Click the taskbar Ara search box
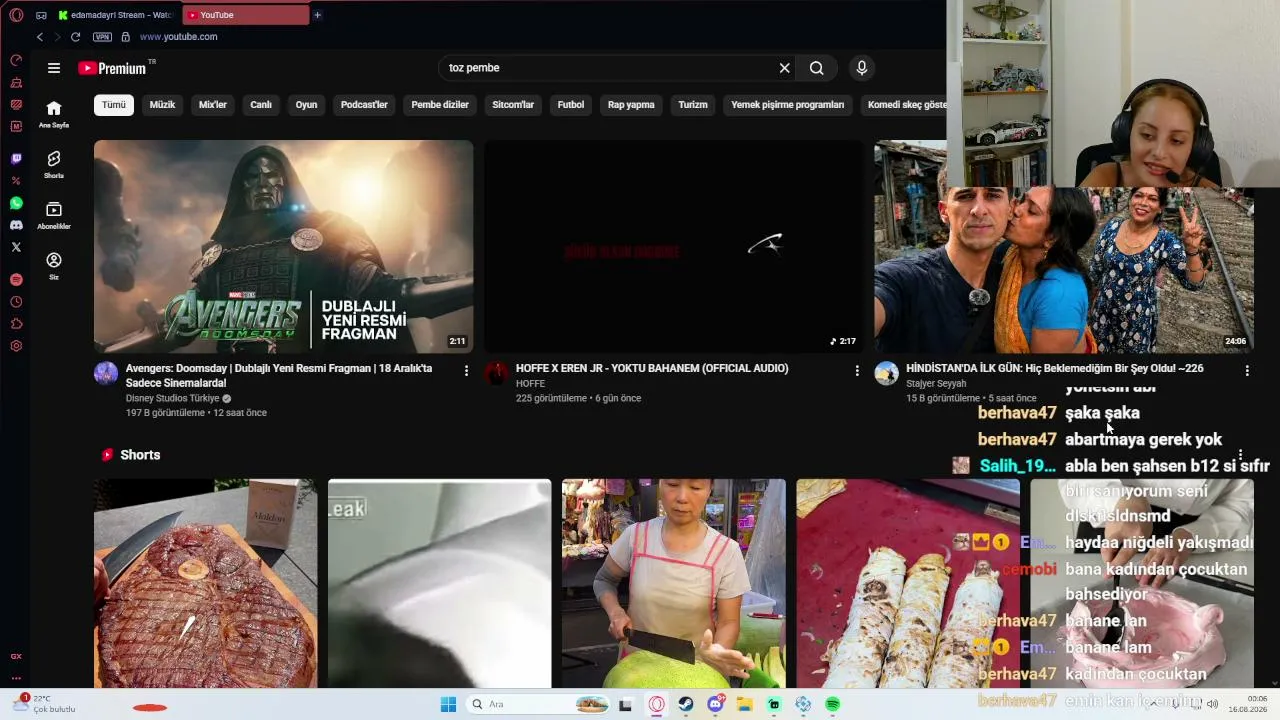This screenshot has height=720, width=1280. coord(538,704)
